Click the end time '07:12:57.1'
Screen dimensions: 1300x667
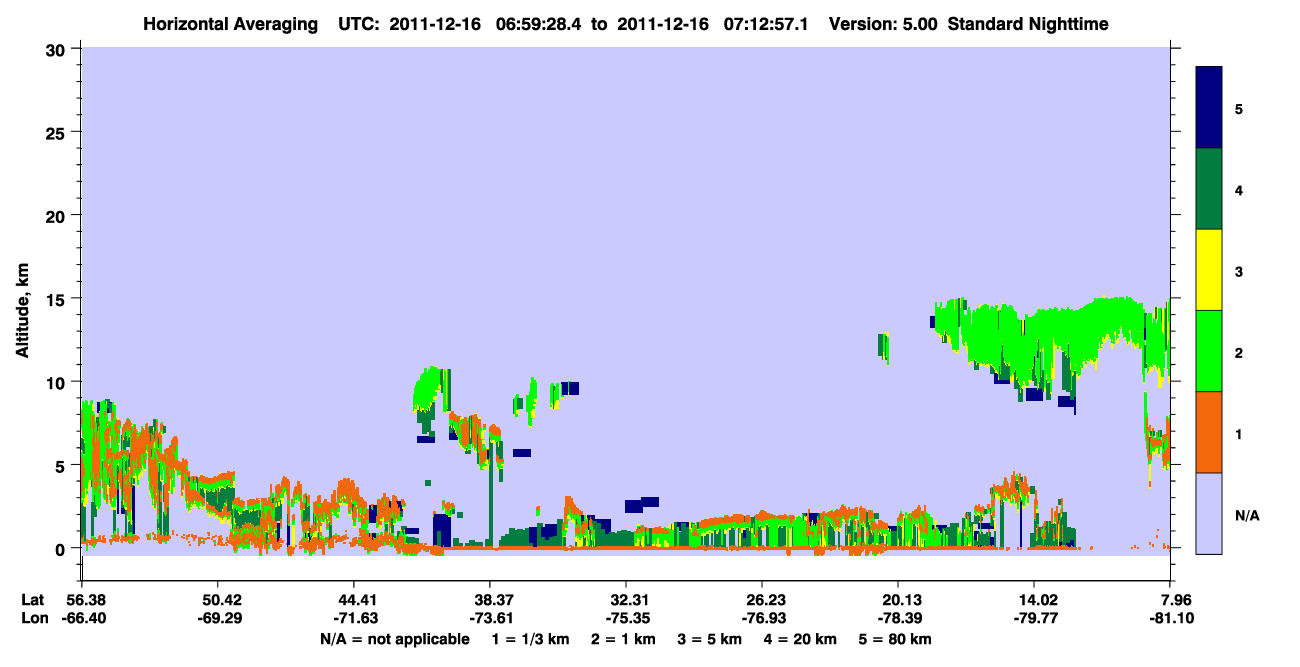tap(764, 23)
